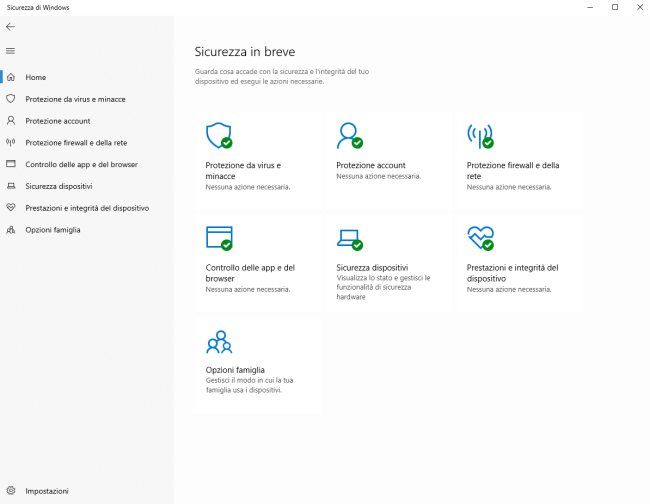Image resolution: width=650 pixels, height=504 pixels.
Task: Maximize the Sicurezza di Windows window
Action: (615, 7)
